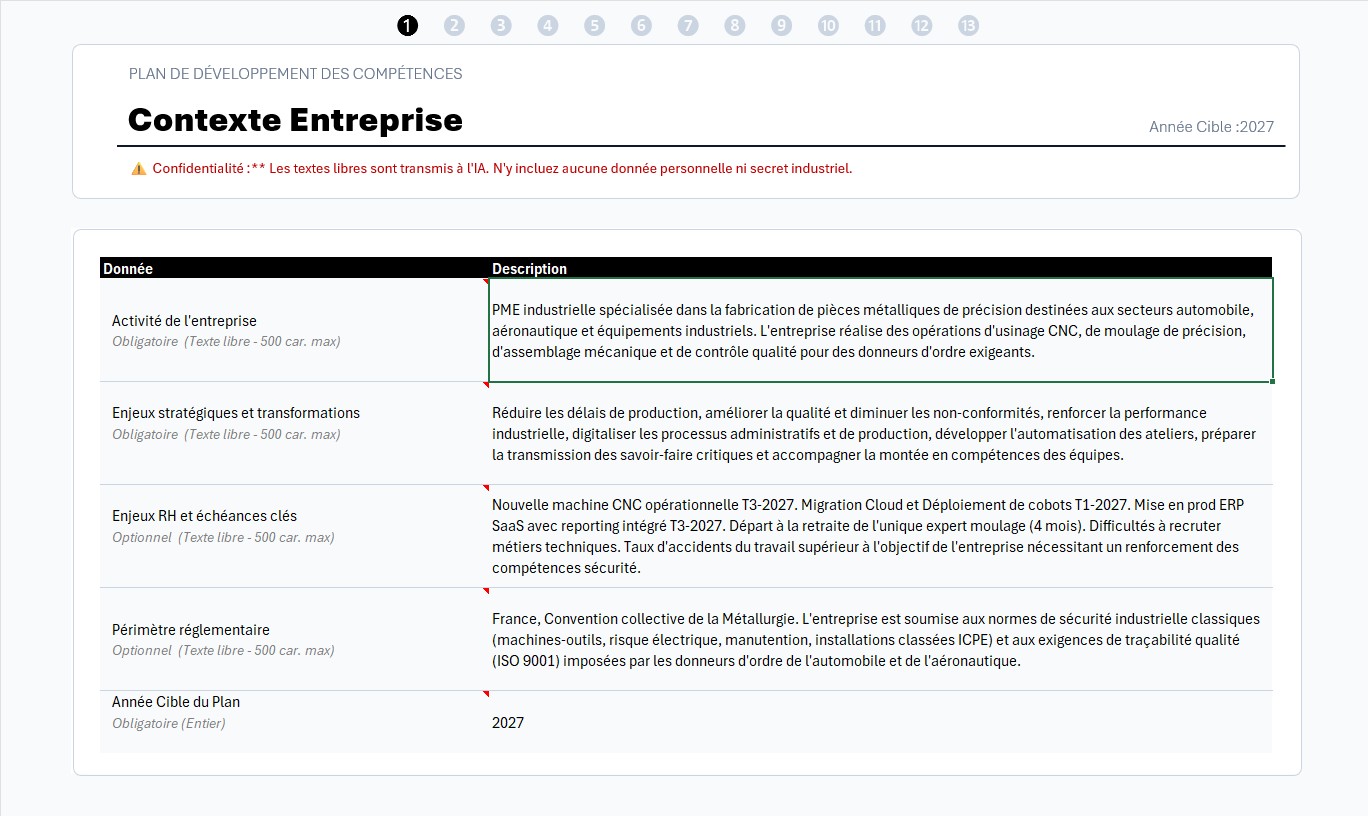Go to step 1 in the stepper
1368x816 pixels.
(407, 26)
